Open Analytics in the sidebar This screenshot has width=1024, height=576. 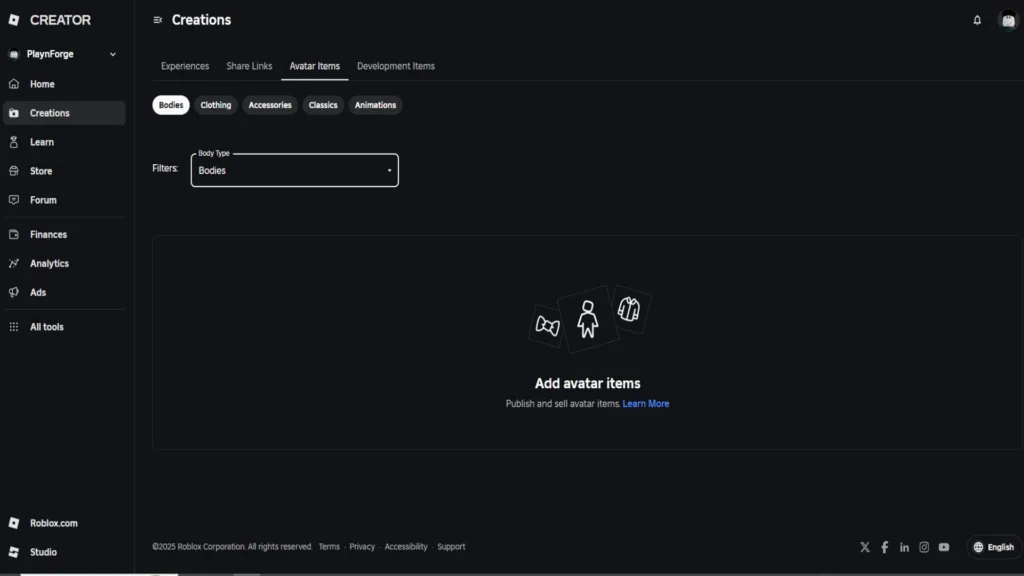(x=49, y=264)
